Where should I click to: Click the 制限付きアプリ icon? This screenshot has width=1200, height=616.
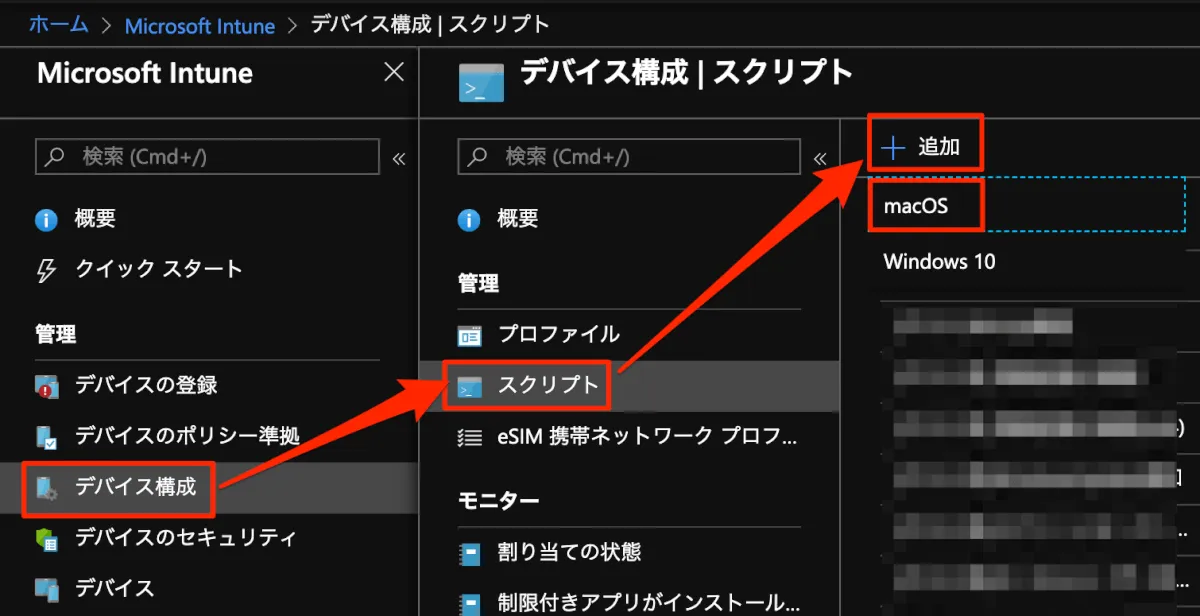(x=469, y=603)
